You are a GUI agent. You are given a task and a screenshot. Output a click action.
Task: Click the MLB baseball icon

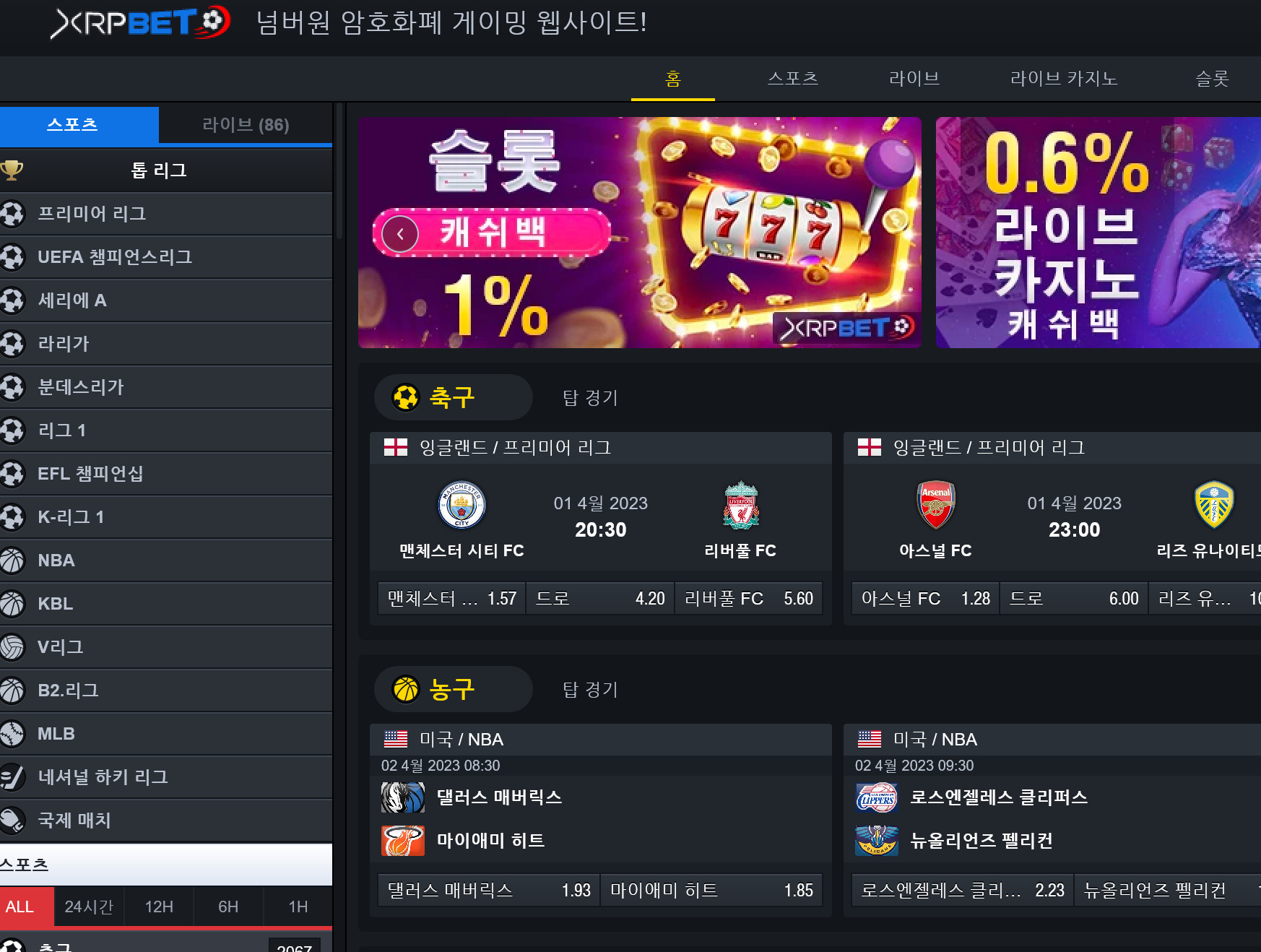pyautogui.click(x=12, y=734)
